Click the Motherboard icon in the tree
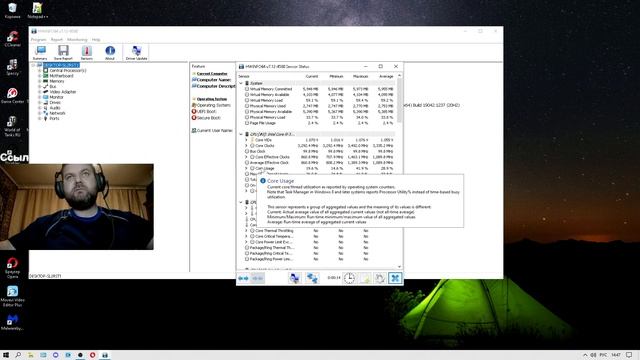The width and height of the screenshot is (640, 360). coord(46,76)
